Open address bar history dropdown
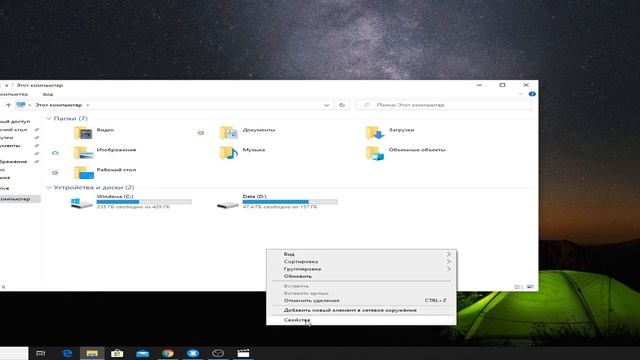The width and height of the screenshot is (640, 360). coord(327,105)
